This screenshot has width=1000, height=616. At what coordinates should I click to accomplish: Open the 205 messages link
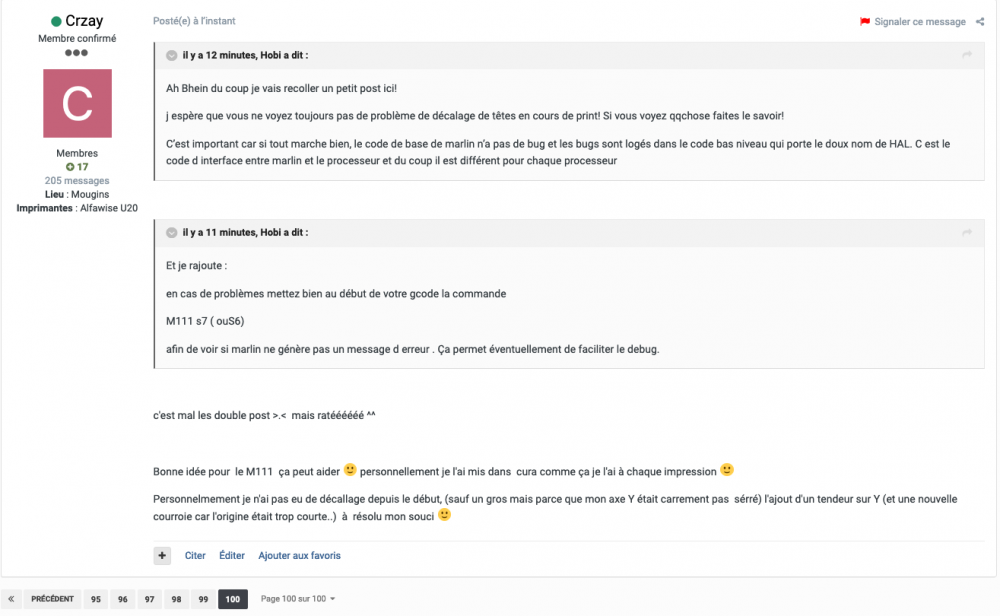click(77, 181)
